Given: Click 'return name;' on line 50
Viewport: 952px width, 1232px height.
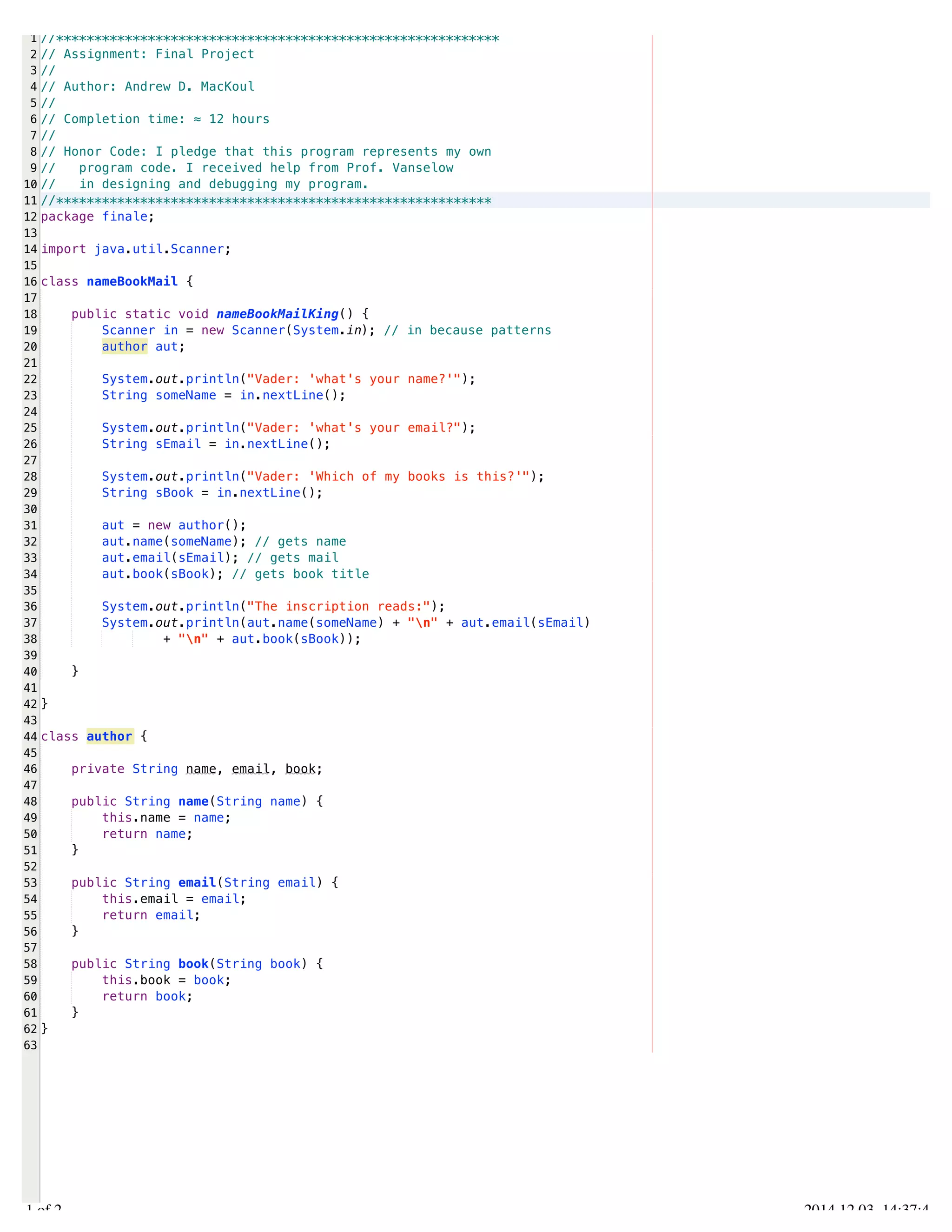Looking at the screenshot, I should point(147,834).
